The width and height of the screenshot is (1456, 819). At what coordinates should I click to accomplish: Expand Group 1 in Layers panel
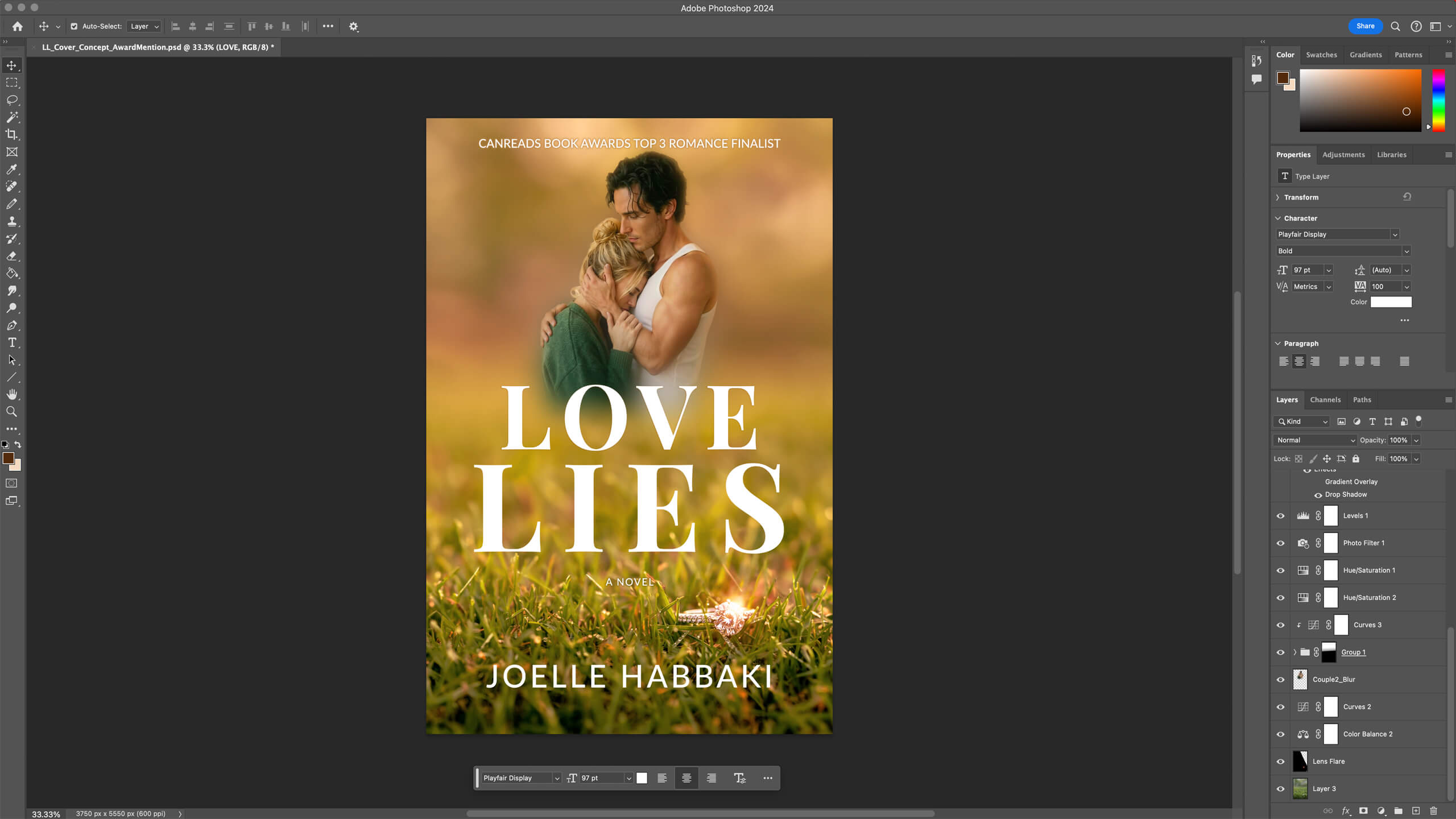pyautogui.click(x=1295, y=652)
